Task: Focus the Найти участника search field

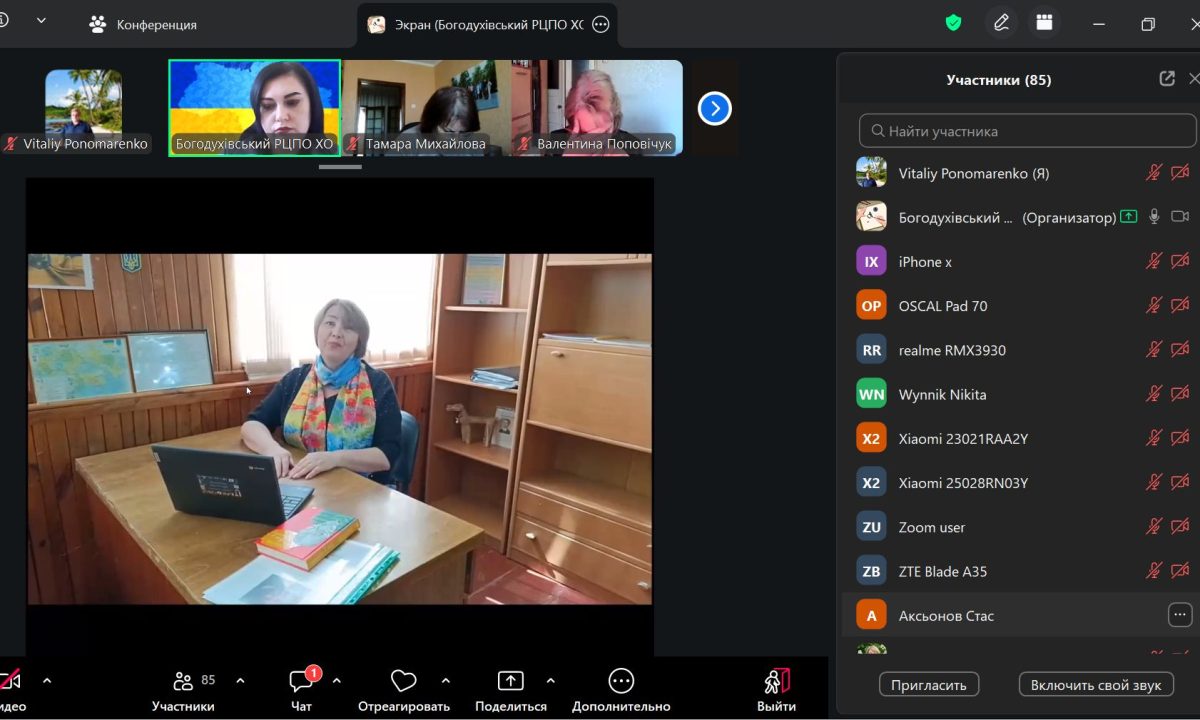Action: pyautogui.click(x=1027, y=131)
